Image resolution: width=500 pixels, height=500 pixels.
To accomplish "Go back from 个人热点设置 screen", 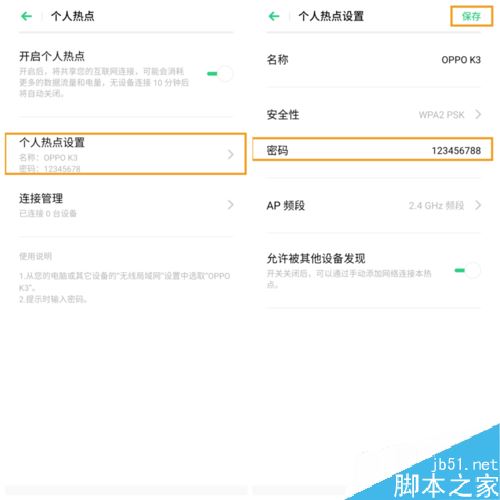I will 274,16.
